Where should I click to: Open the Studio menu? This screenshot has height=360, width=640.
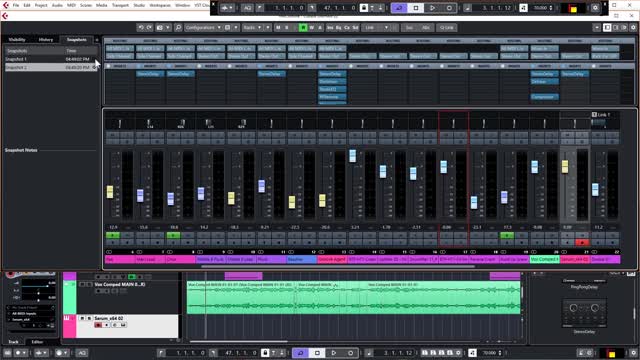click(x=139, y=5)
